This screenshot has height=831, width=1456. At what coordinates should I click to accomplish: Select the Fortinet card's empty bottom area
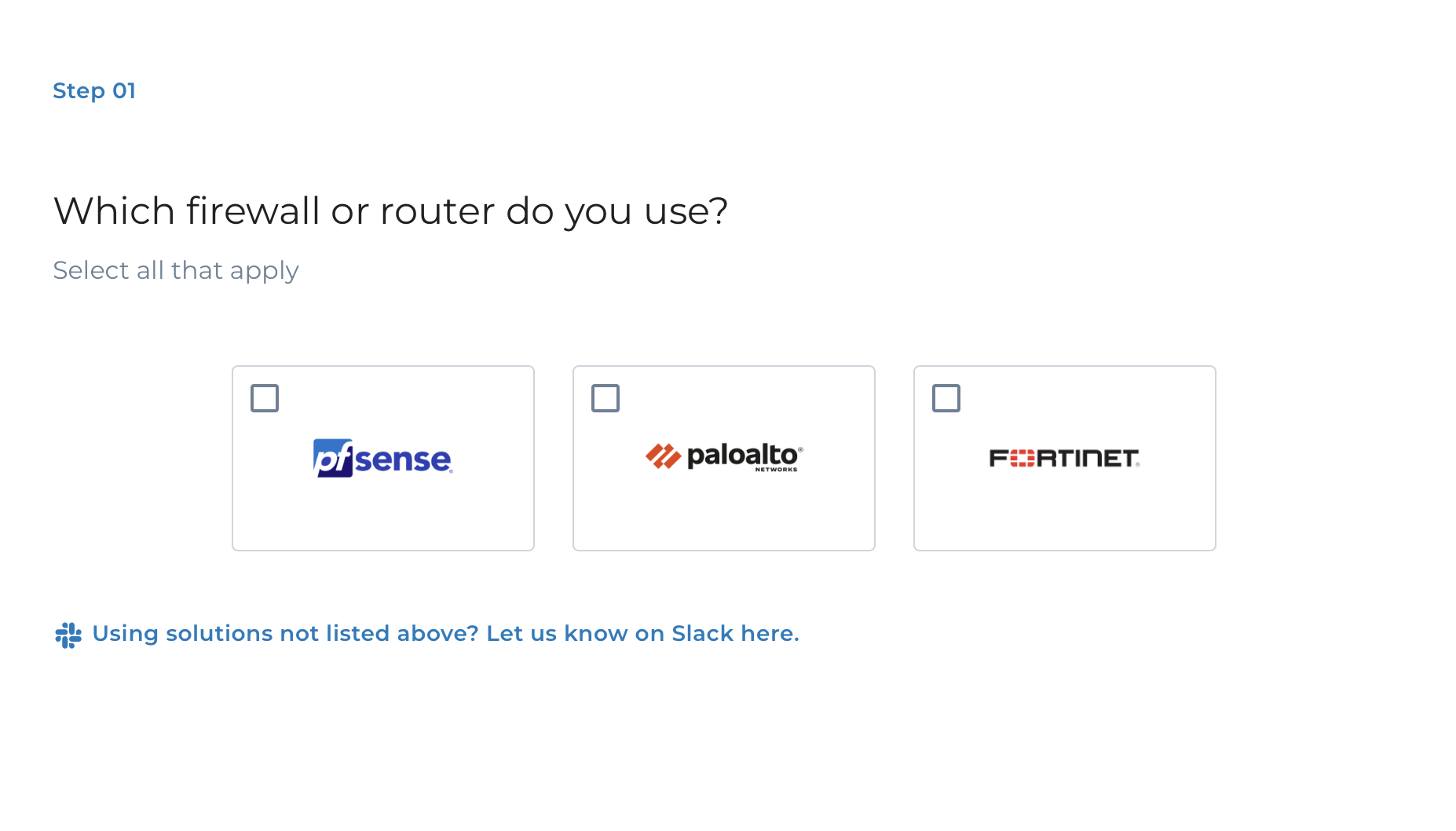pos(1065,518)
